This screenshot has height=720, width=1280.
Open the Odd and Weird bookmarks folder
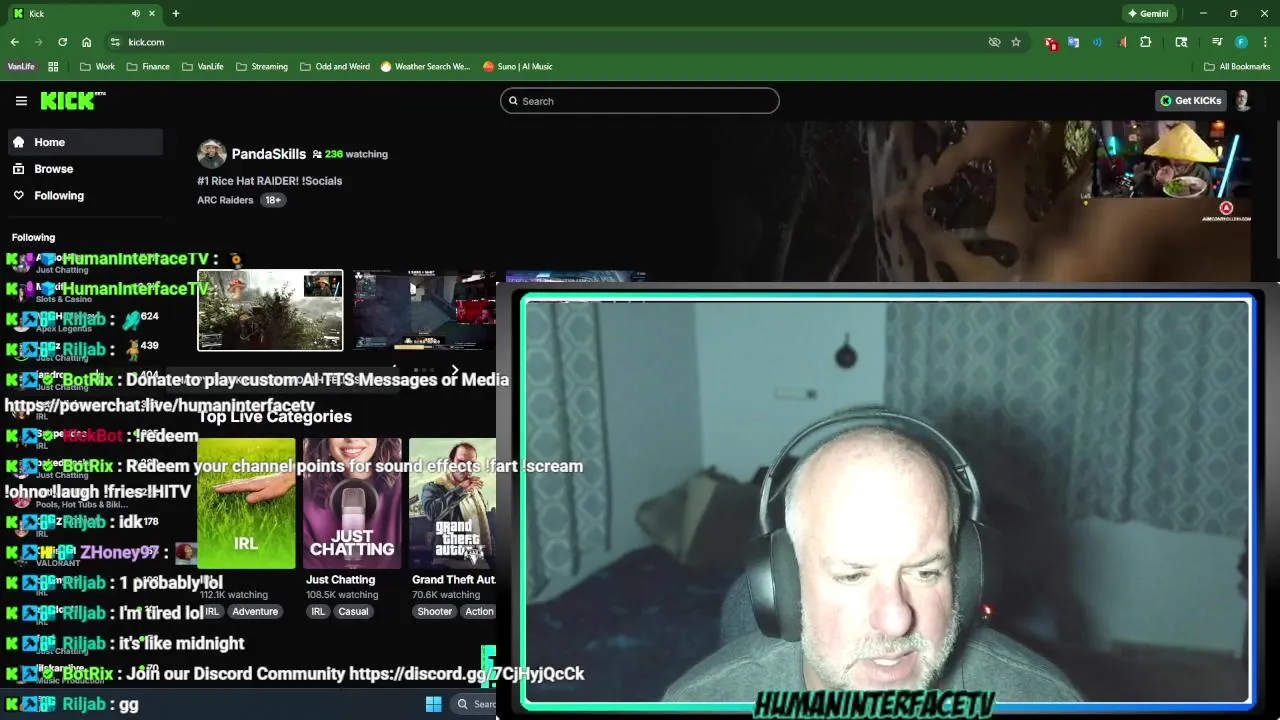click(x=334, y=67)
